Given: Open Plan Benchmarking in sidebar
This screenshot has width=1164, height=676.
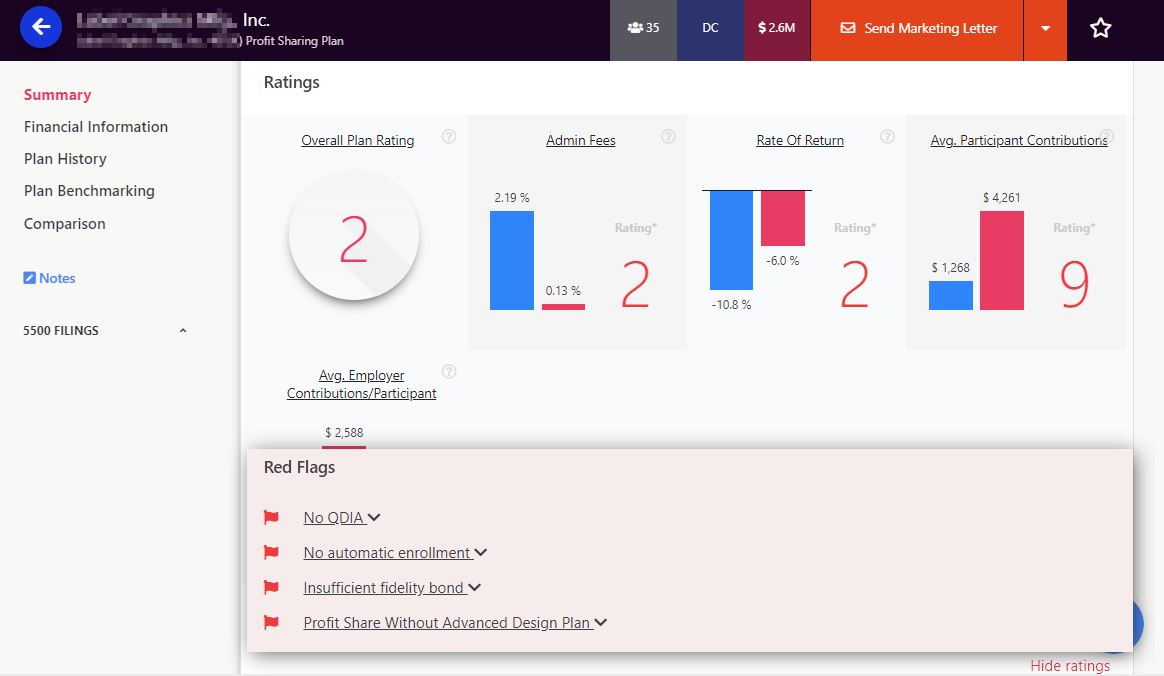Looking at the screenshot, I should [x=89, y=191].
